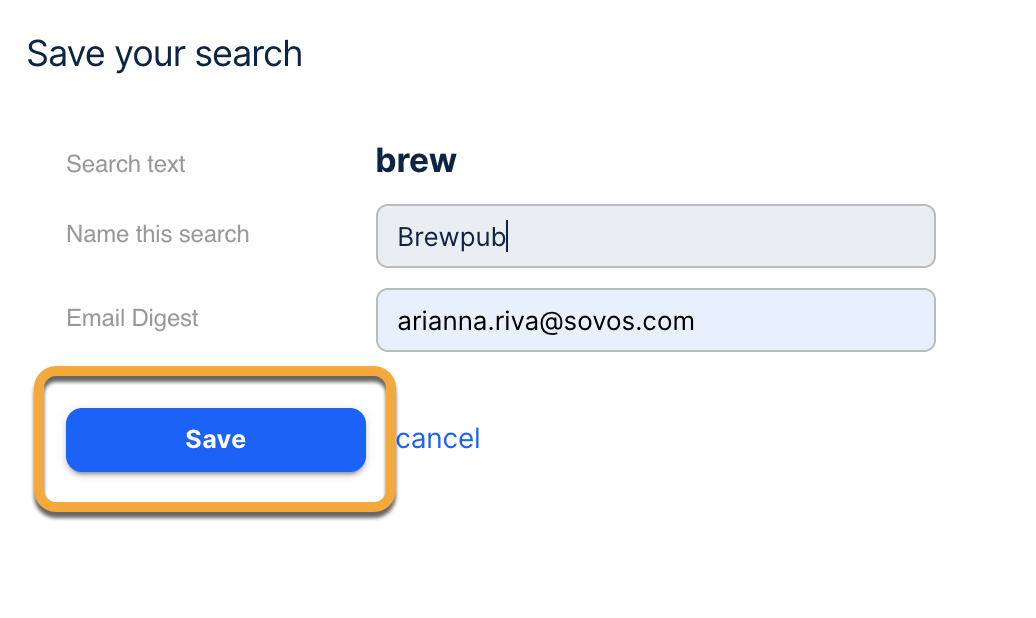Click the 'Search text' label

[x=126, y=164]
